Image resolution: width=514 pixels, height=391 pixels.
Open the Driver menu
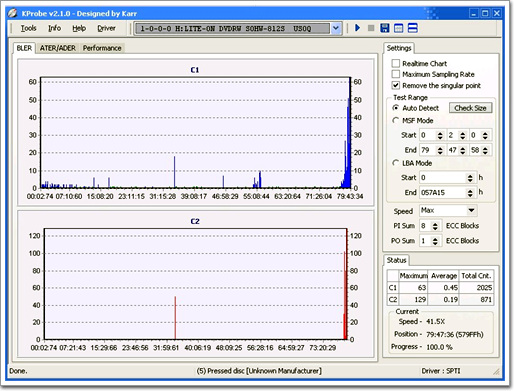(x=106, y=28)
